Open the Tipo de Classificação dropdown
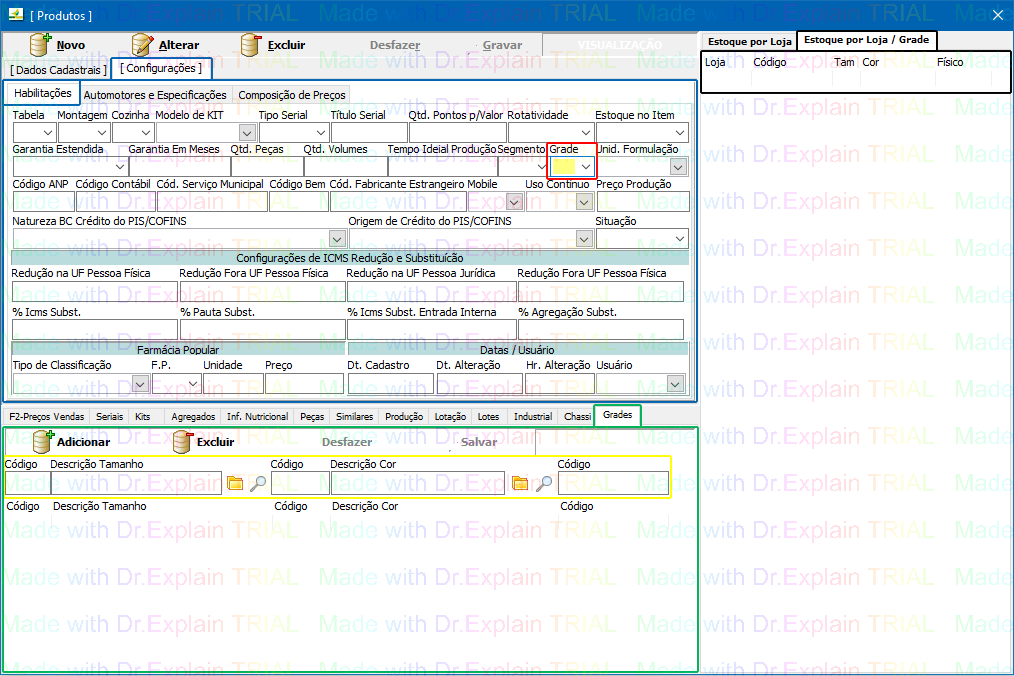This screenshot has width=1014, height=676. pos(140,384)
